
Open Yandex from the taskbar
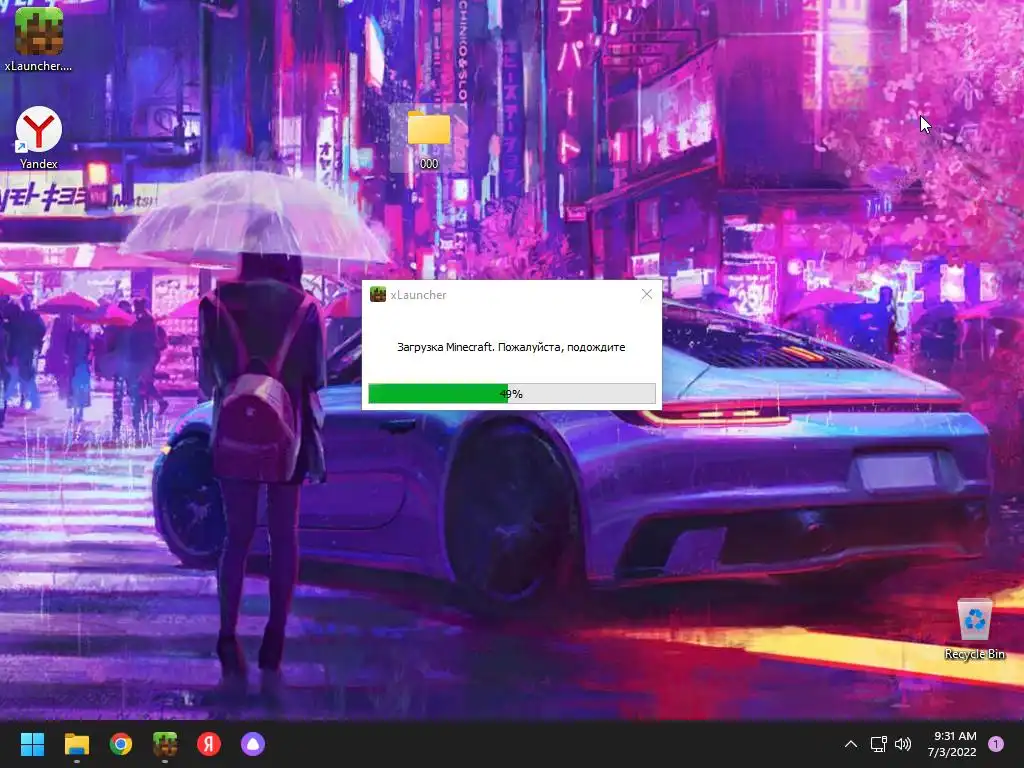click(x=209, y=744)
